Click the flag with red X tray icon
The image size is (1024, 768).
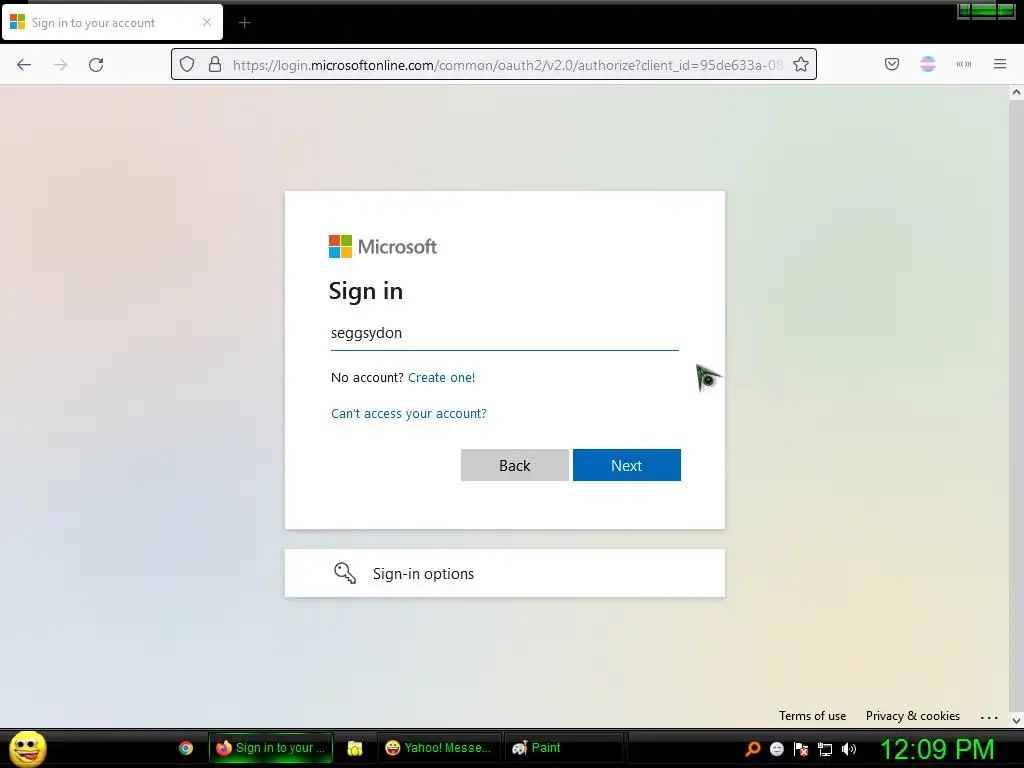(801, 749)
